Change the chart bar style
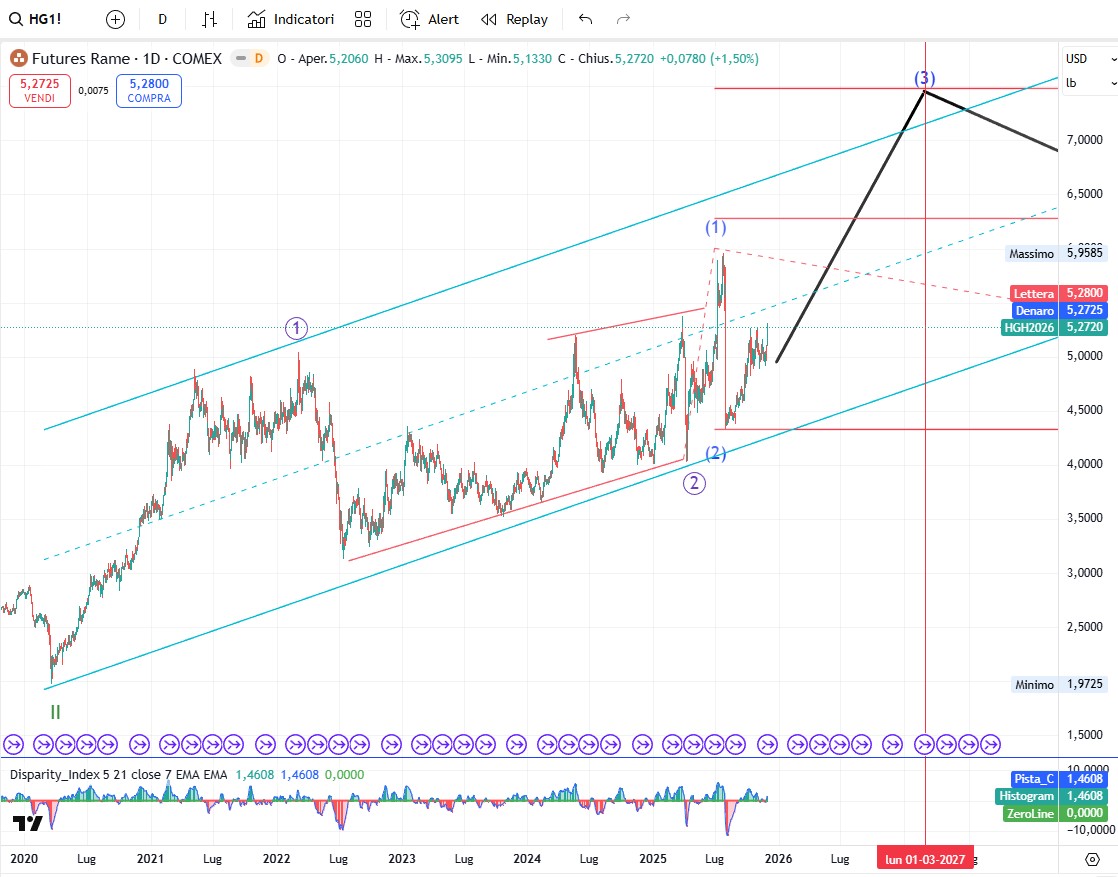Viewport: 1118px width, 877px height. (209, 19)
